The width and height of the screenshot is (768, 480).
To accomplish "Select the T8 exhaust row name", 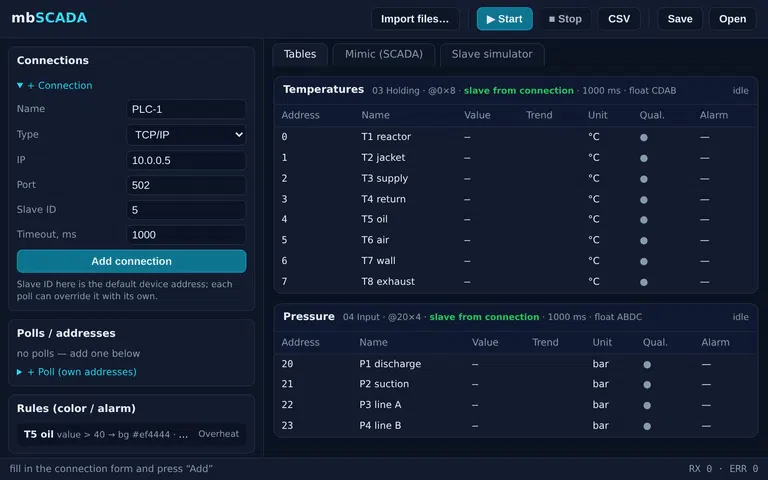I will (x=388, y=281).
